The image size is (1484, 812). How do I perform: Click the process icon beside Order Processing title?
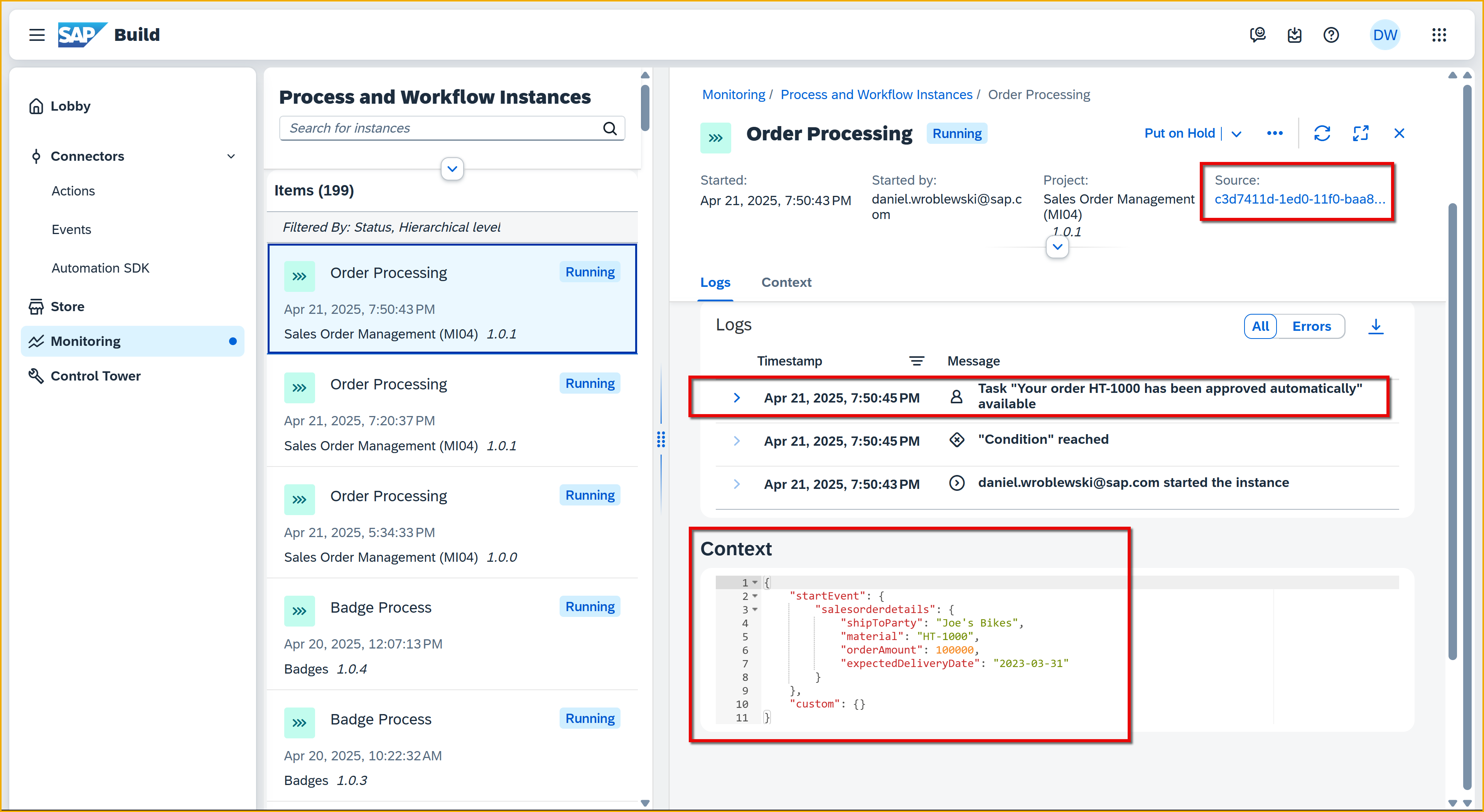(715, 138)
